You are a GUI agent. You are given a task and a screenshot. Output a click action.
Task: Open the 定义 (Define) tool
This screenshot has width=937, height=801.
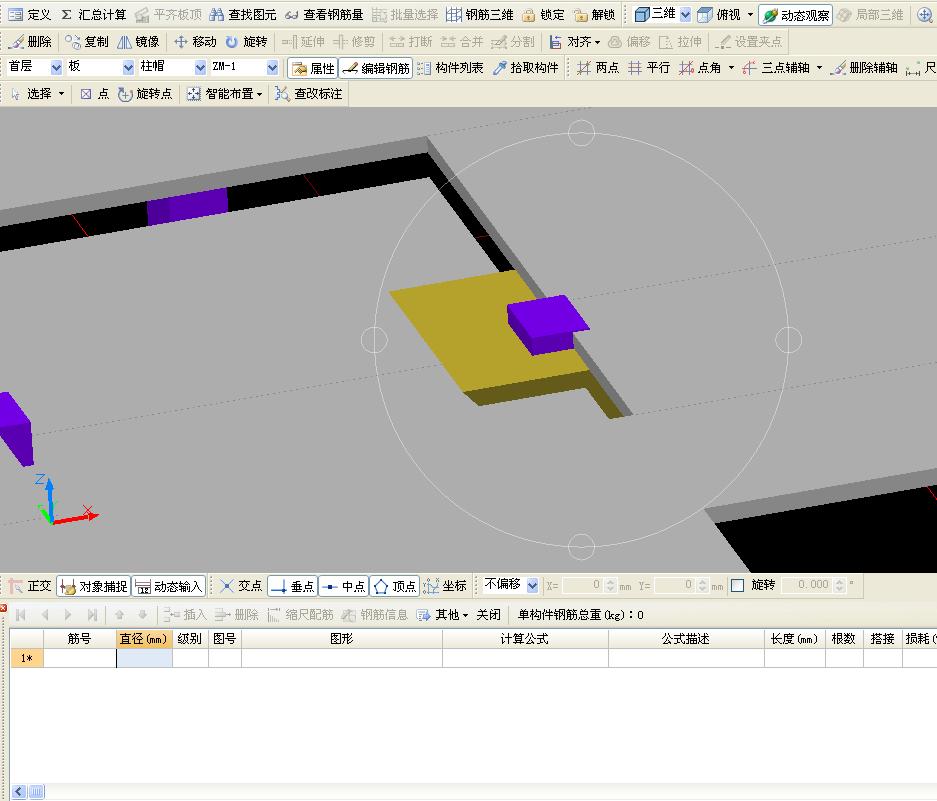click(30, 14)
